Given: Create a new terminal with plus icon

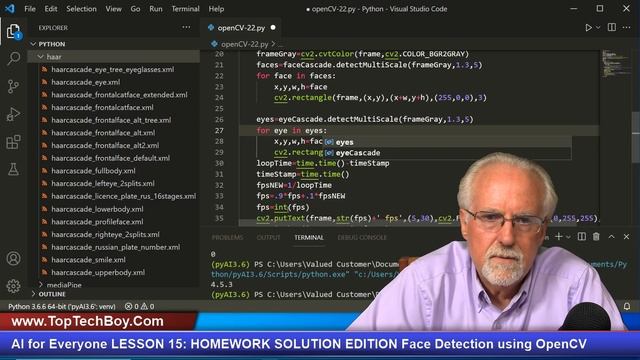Looking at the screenshot, I should [559, 237].
